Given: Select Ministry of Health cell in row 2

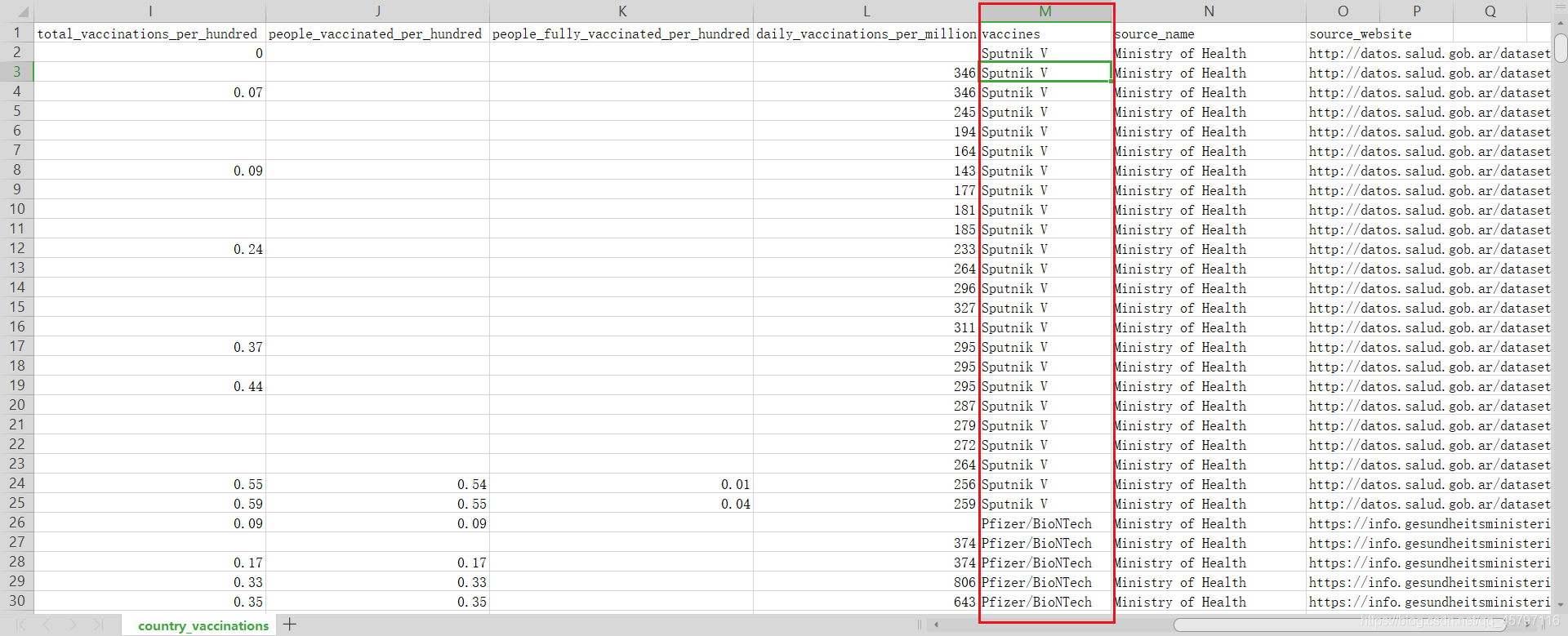Looking at the screenshot, I should click(x=1209, y=52).
